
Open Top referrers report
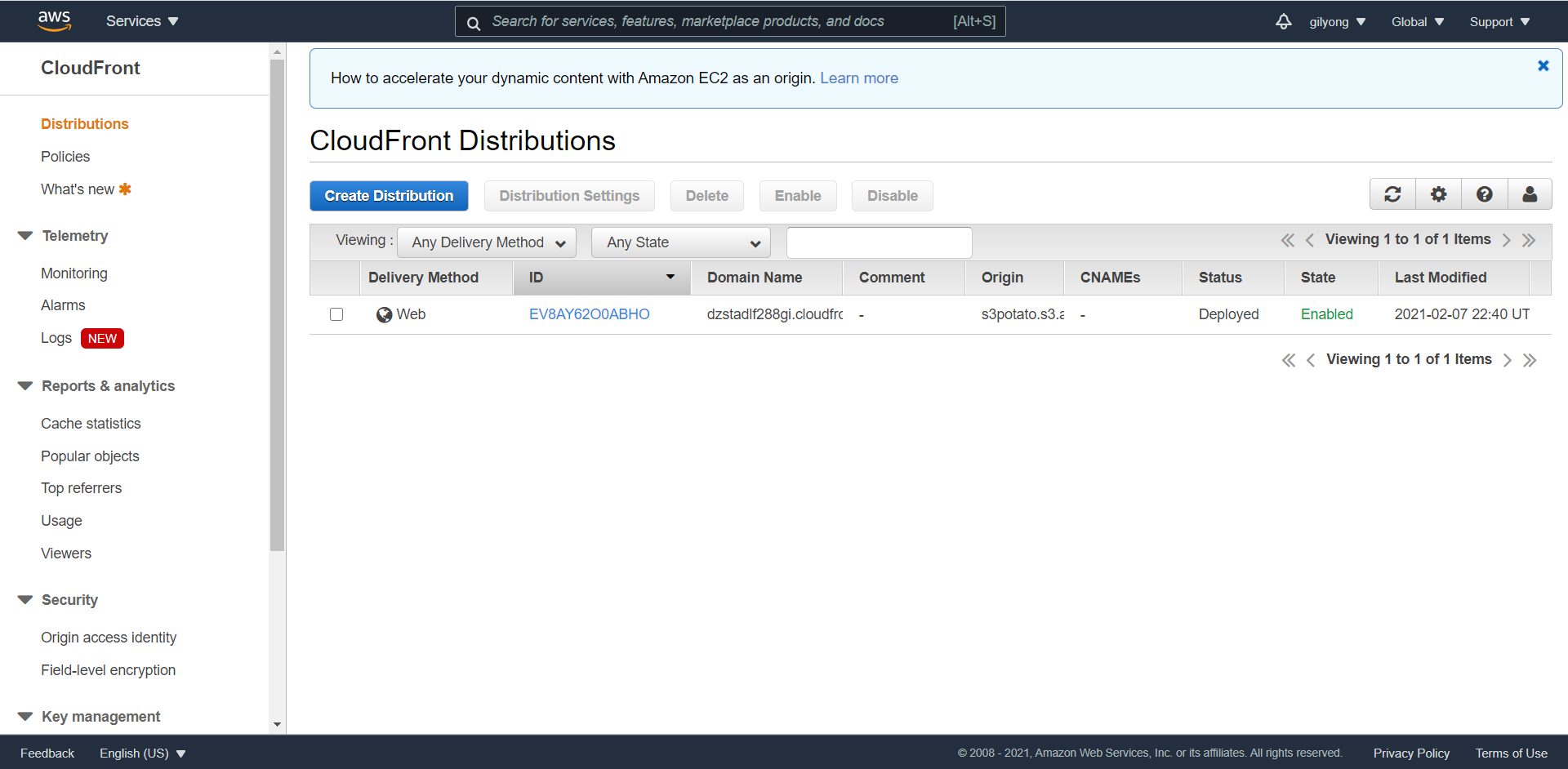tap(81, 488)
